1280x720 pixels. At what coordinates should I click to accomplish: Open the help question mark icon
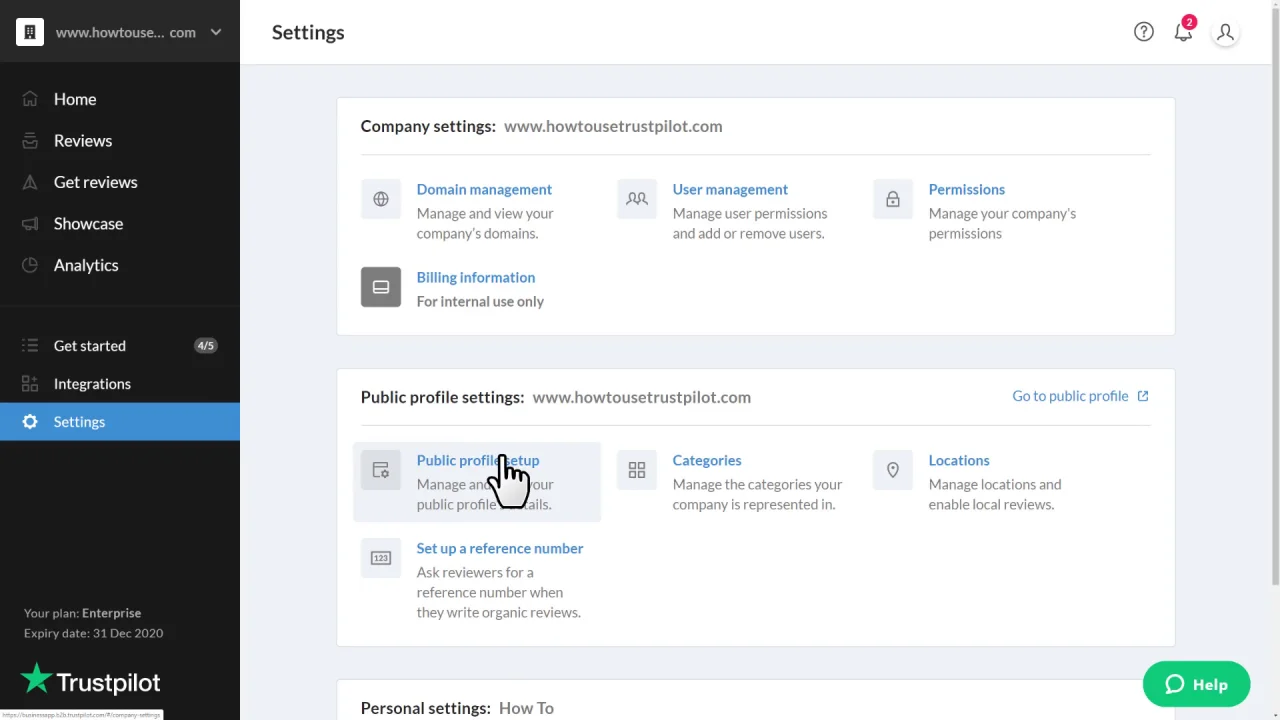click(1143, 32)
